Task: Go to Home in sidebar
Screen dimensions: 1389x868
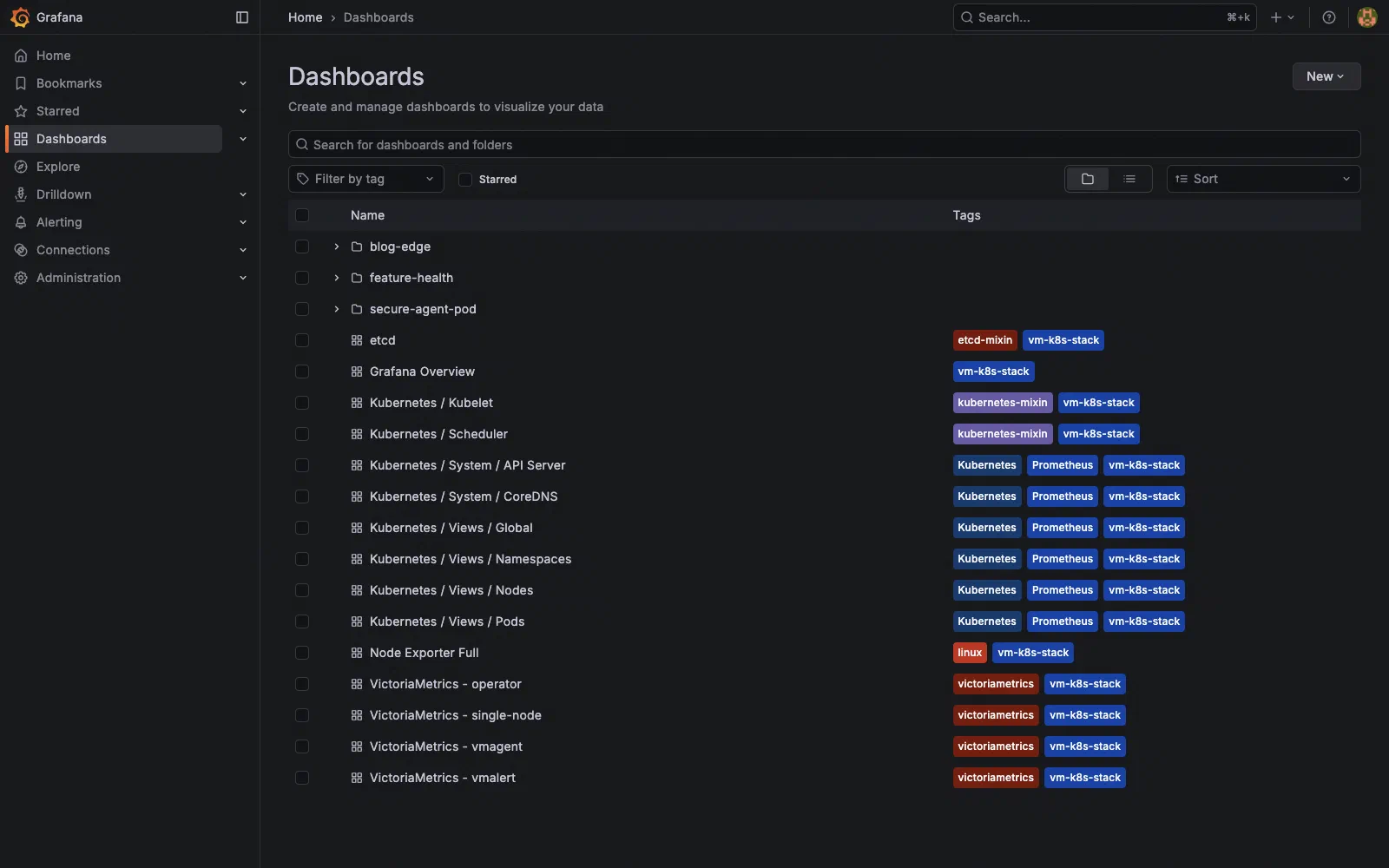Action: (x=54, y=56)
